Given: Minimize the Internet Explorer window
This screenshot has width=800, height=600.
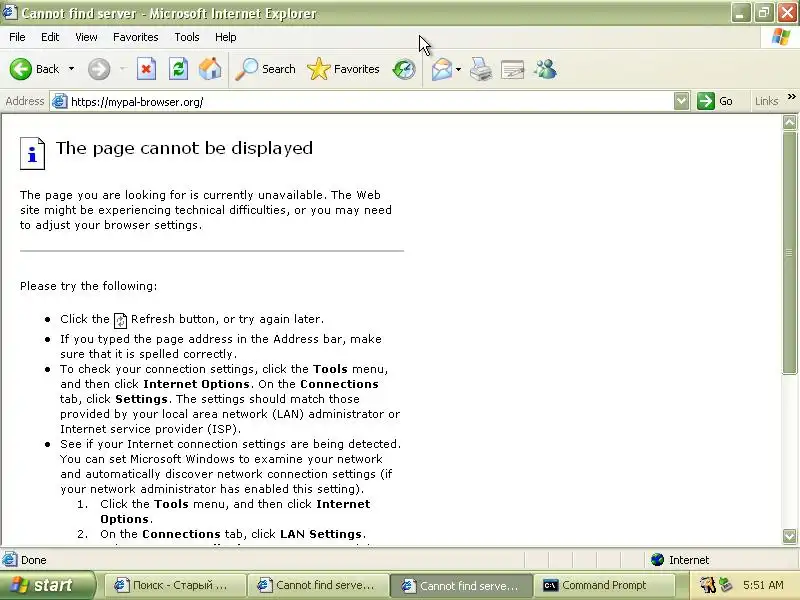Looking at the screenshot, I should [740, 12].
